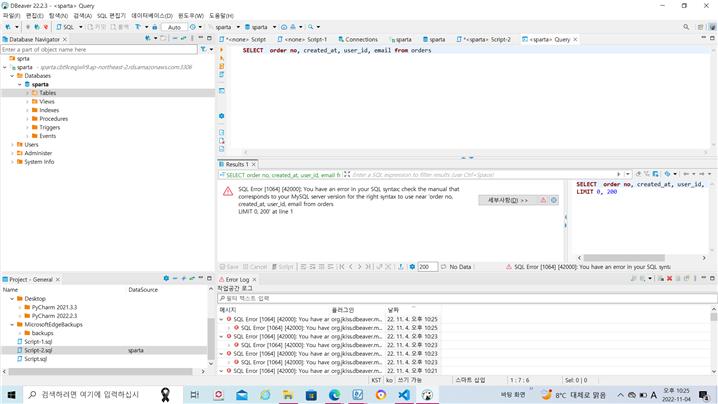Expand the PyCharm 2021.3.3 folder
Screen dimensions: 718x404
[x=20, y=307]
